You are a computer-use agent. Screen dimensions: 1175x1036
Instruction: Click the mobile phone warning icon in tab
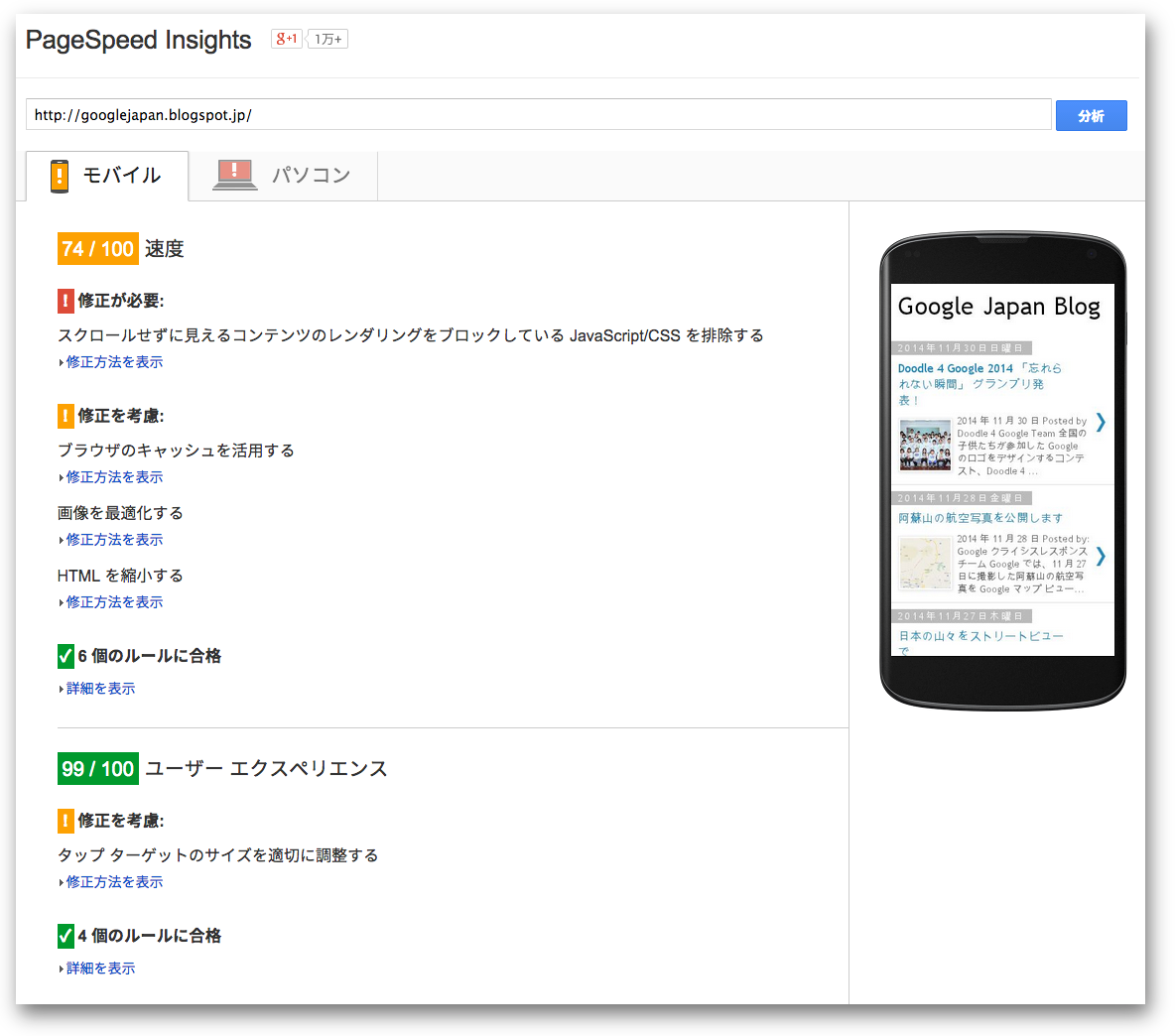[x=60, y=176]
